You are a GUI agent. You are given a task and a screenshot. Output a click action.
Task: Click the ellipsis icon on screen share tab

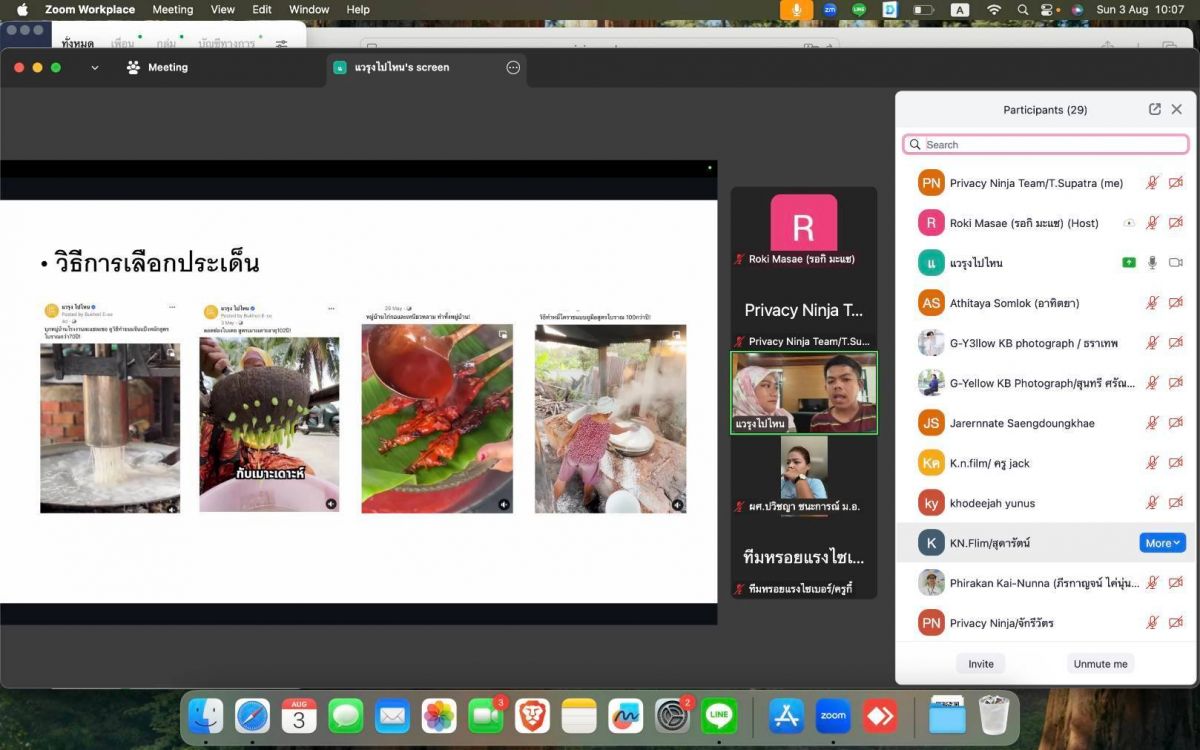click(x=513, y=67)
